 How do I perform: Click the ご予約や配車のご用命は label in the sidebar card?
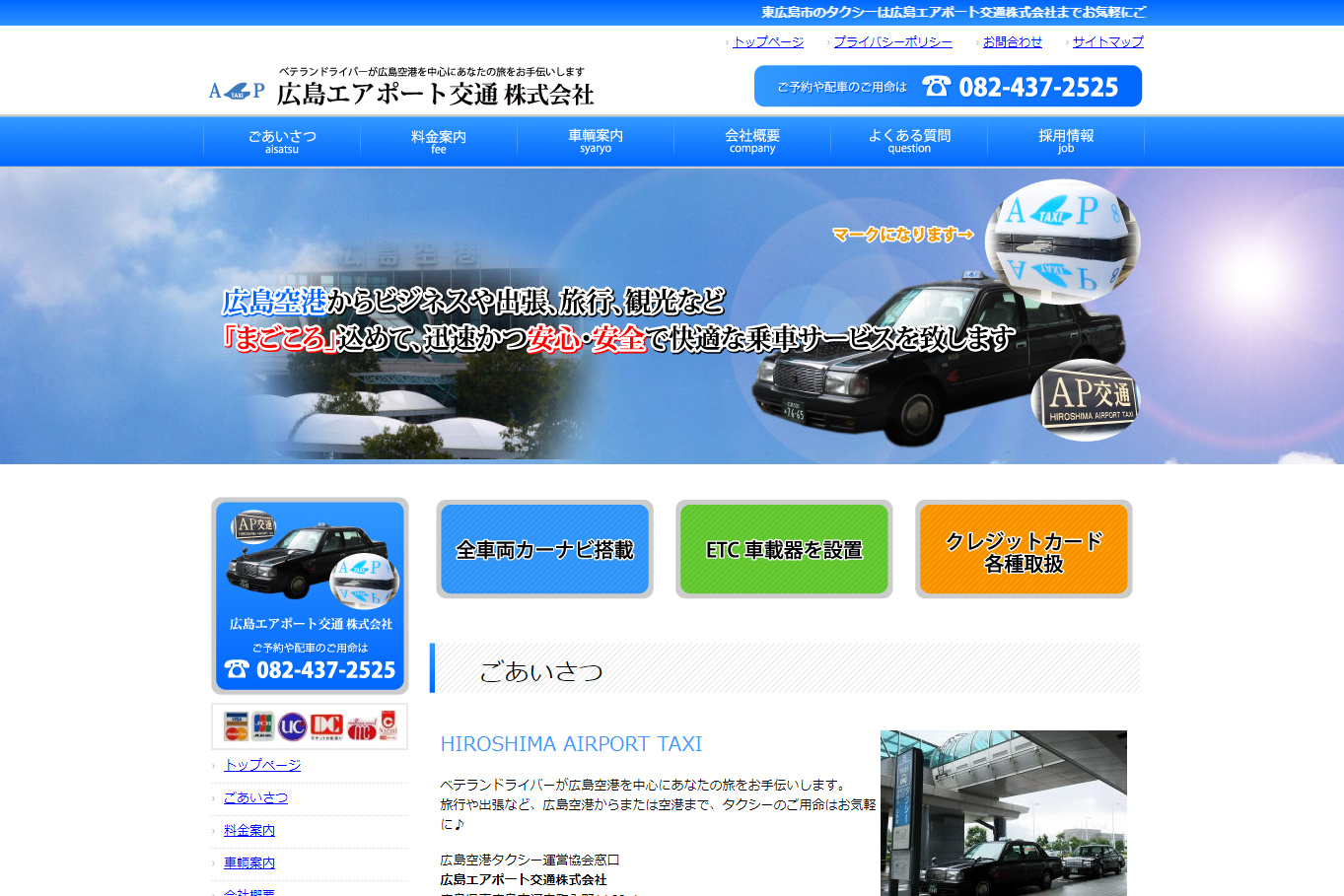point(310,648)
